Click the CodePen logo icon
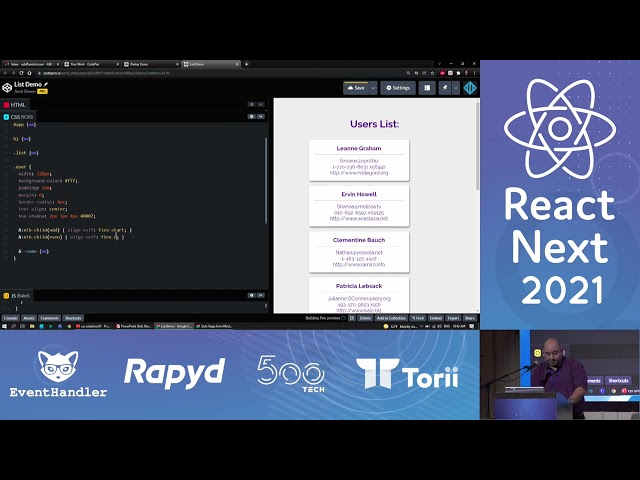Viewport: 640px width, 480px height. pyautogui.click(x=7, y=88)
